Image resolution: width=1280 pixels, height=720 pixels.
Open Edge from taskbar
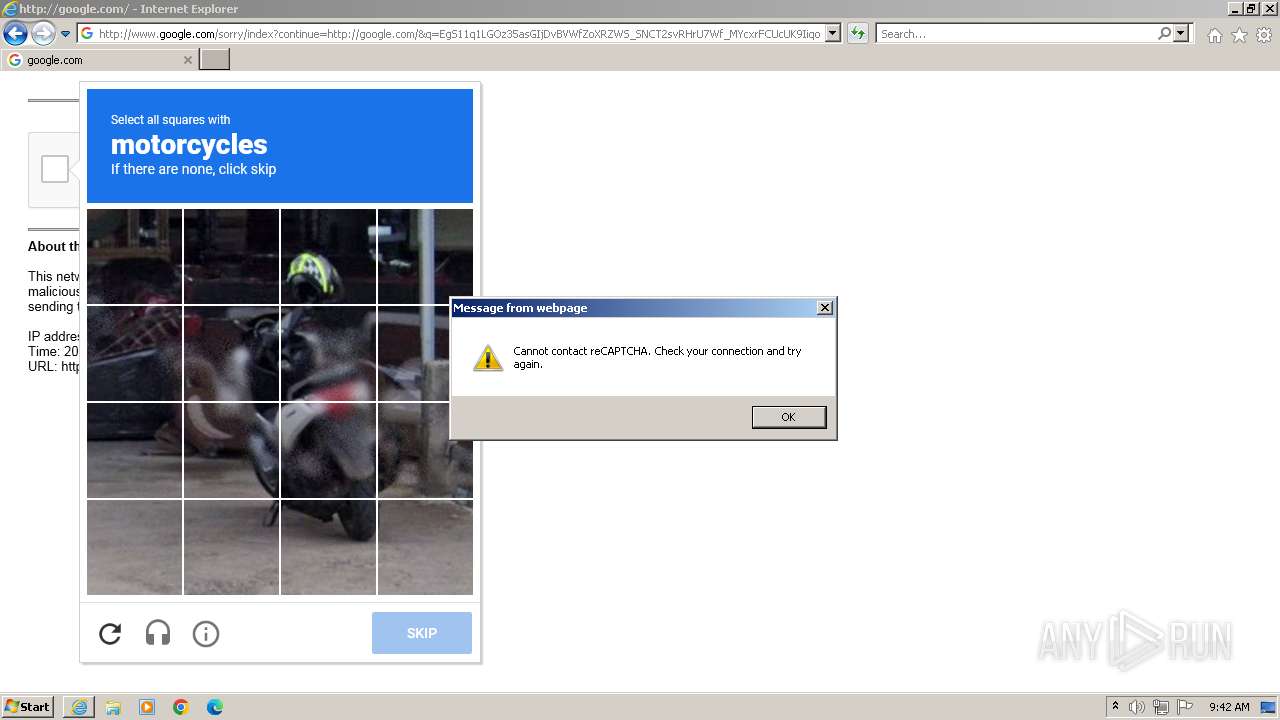215,707
